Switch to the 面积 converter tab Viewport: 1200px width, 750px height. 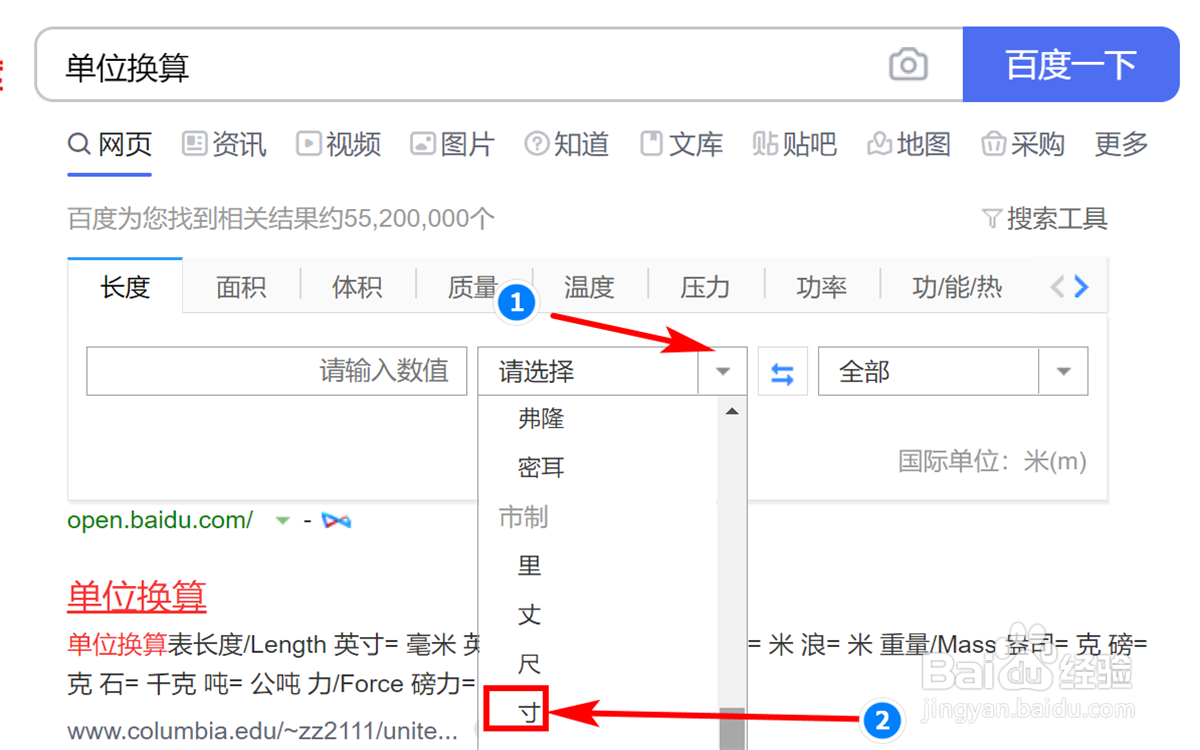[241, 288]
